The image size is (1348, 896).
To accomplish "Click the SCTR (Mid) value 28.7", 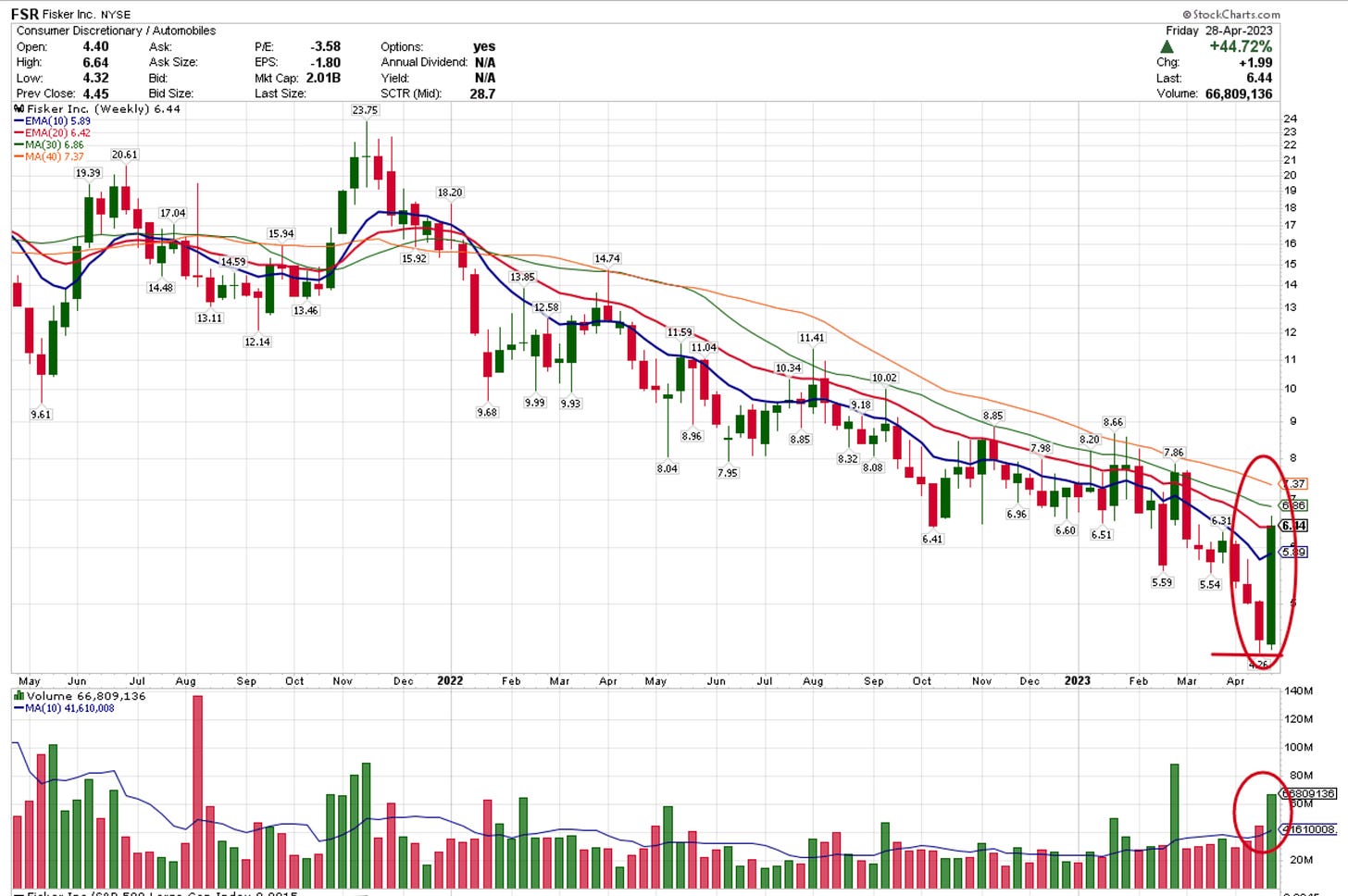I will (482, 93).
